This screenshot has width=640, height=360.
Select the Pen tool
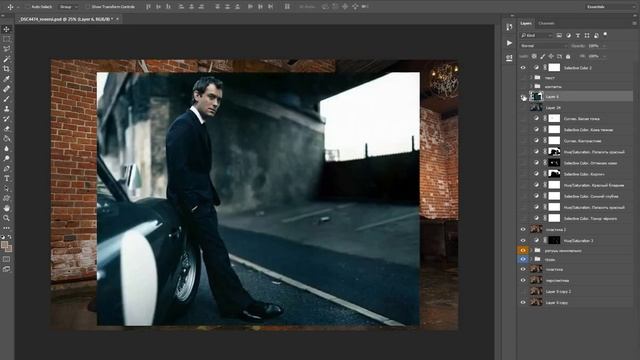pyautogui.click(x=7, y=169)
